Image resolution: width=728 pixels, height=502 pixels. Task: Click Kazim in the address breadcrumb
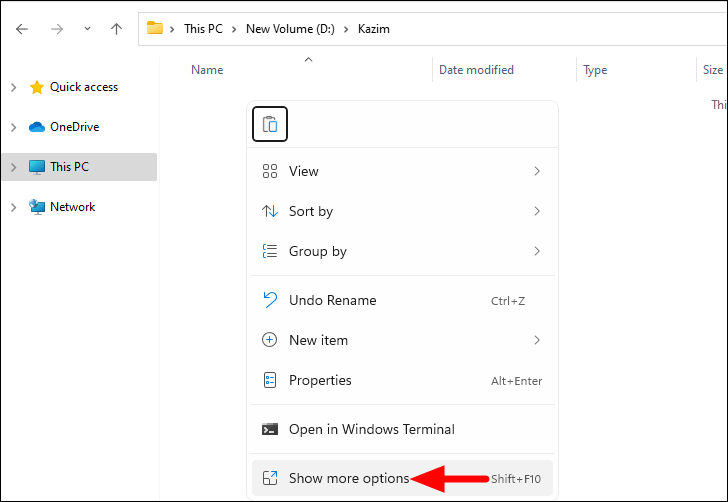(x=373, y=29)
